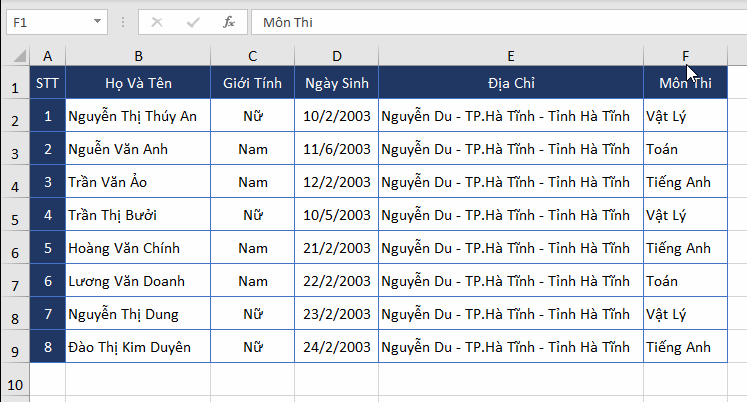Select date cell 23/2/2003

[x=337, y=313]
